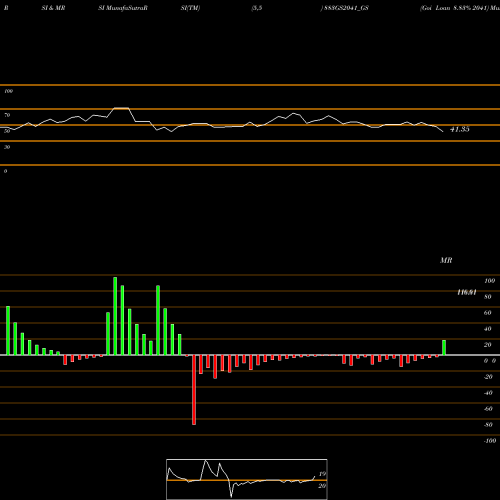This screenshot has height=500, width=500.
Task: Click the MR axis label -100
Action: (489, 441)
